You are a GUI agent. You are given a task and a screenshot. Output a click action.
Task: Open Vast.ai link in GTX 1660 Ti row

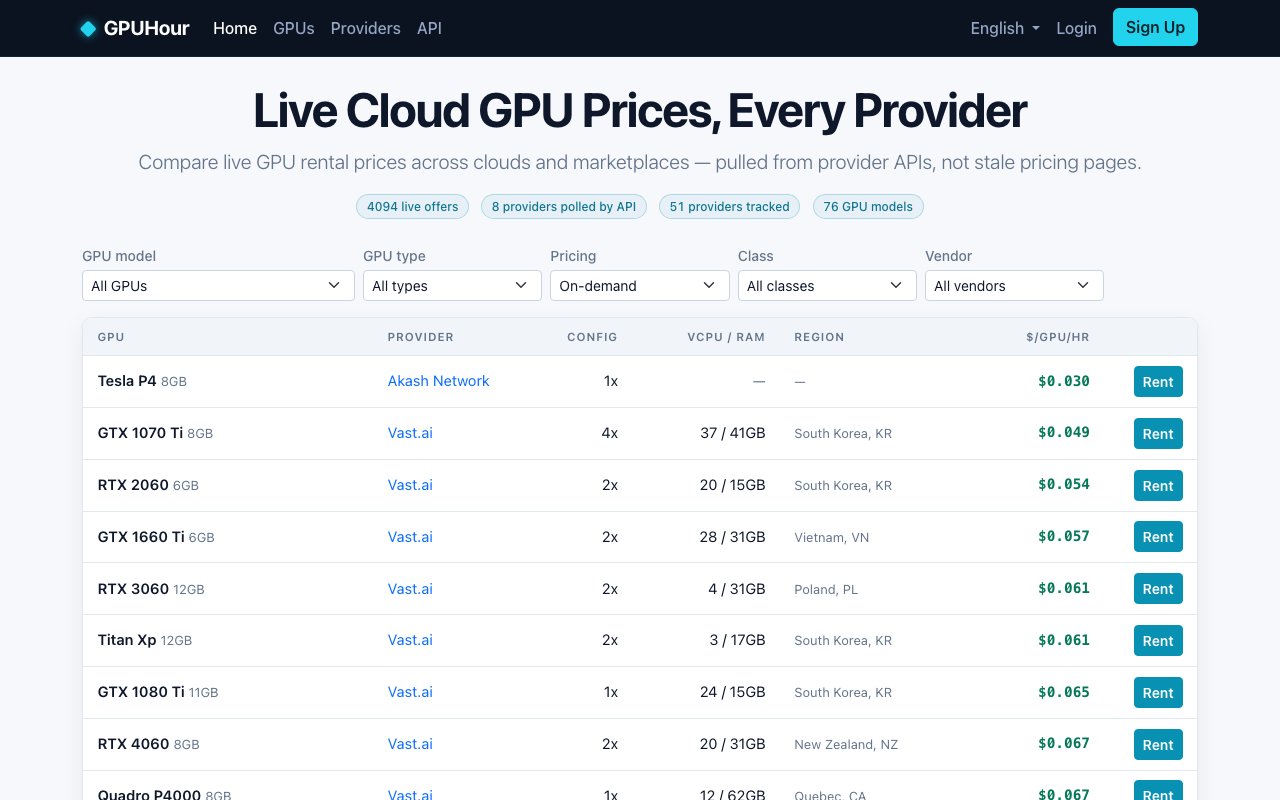click(x=410, y=537)
